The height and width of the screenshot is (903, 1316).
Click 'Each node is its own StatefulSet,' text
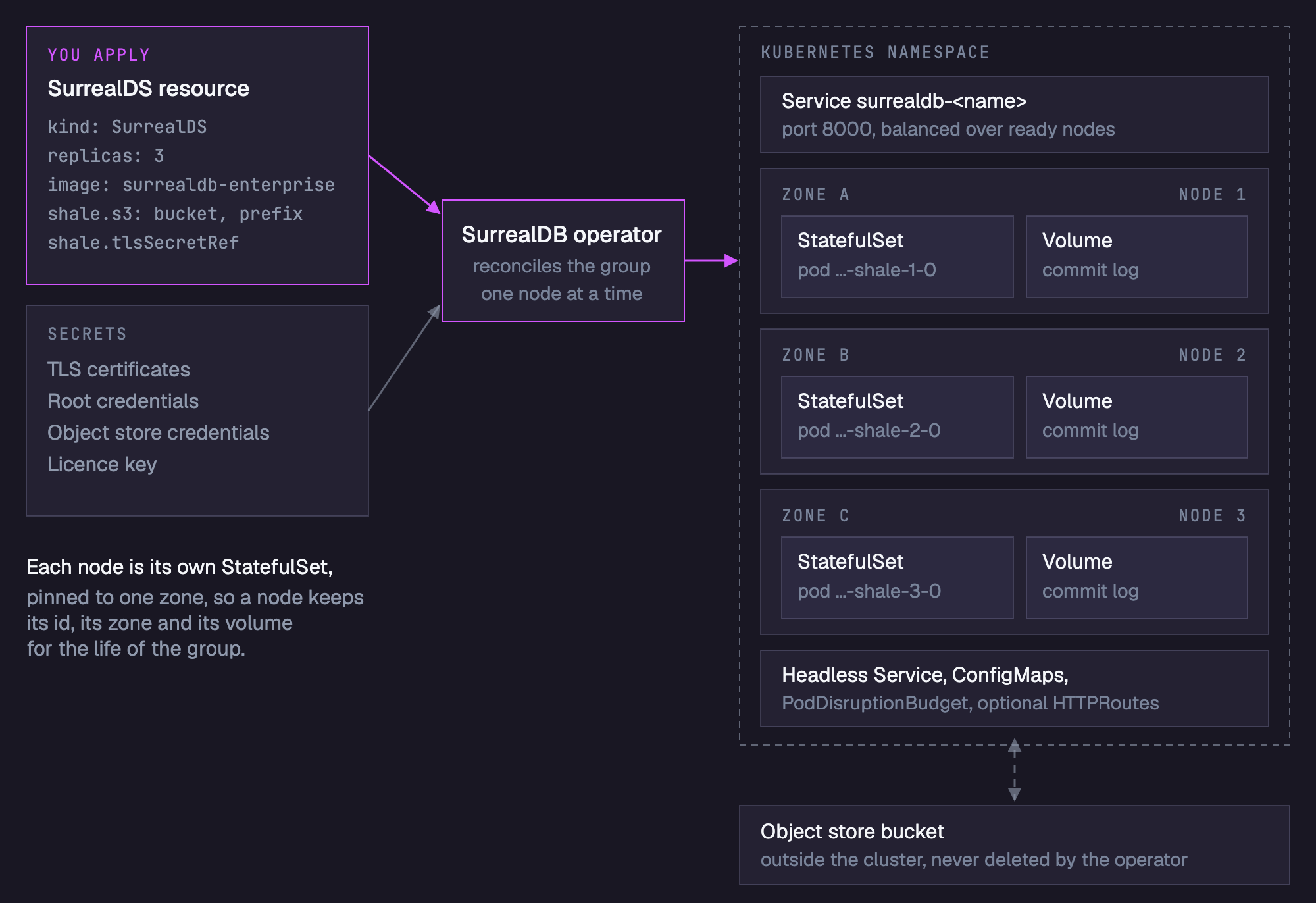pyautogui.click(x=180, y=567)
